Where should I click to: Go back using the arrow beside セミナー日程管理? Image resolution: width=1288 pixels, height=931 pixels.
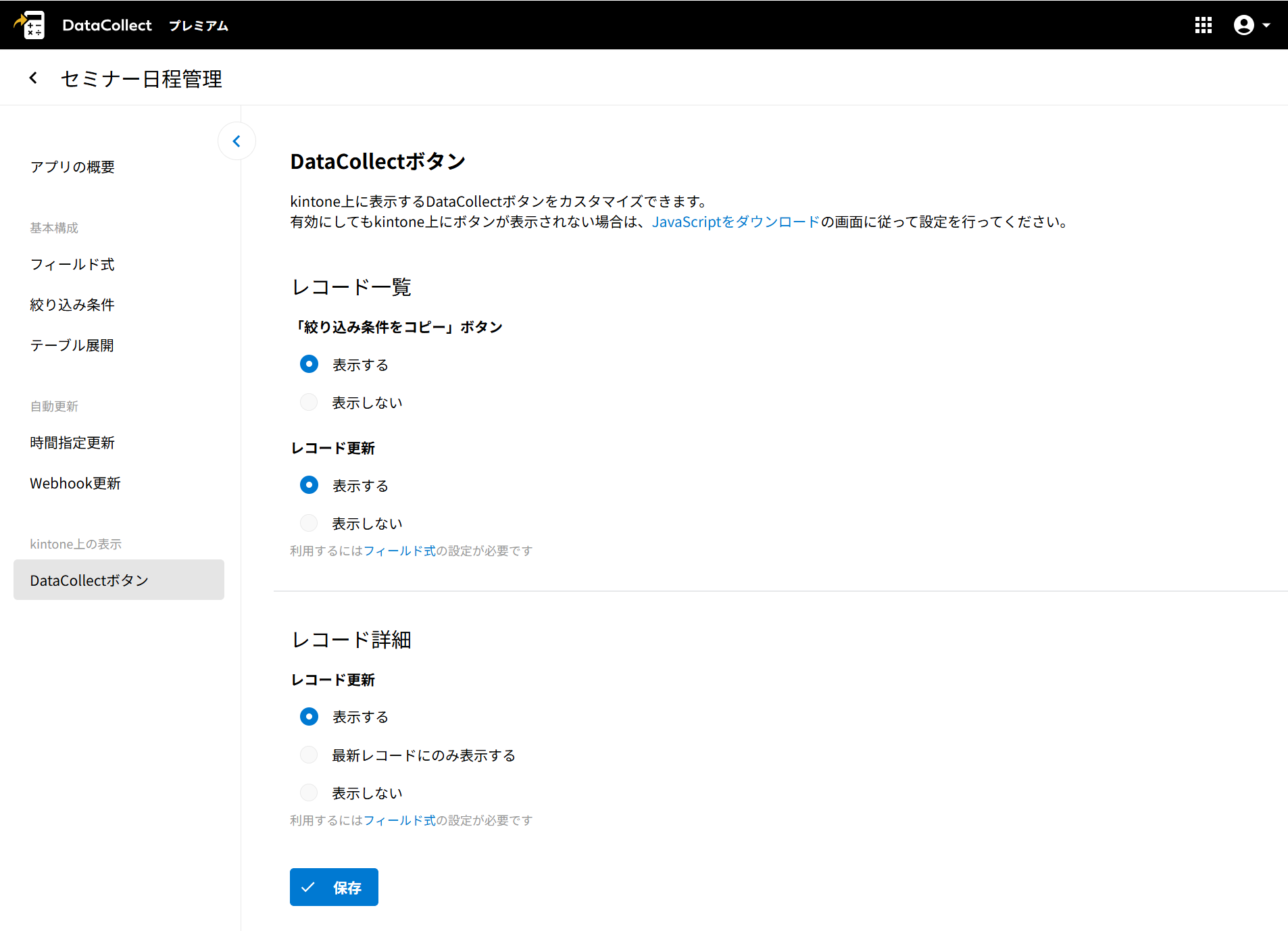(x=33, y=78)
